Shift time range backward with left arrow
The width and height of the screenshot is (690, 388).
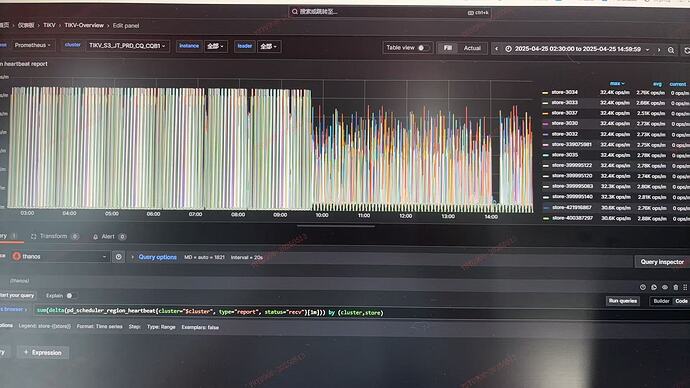tap(496, 49)
